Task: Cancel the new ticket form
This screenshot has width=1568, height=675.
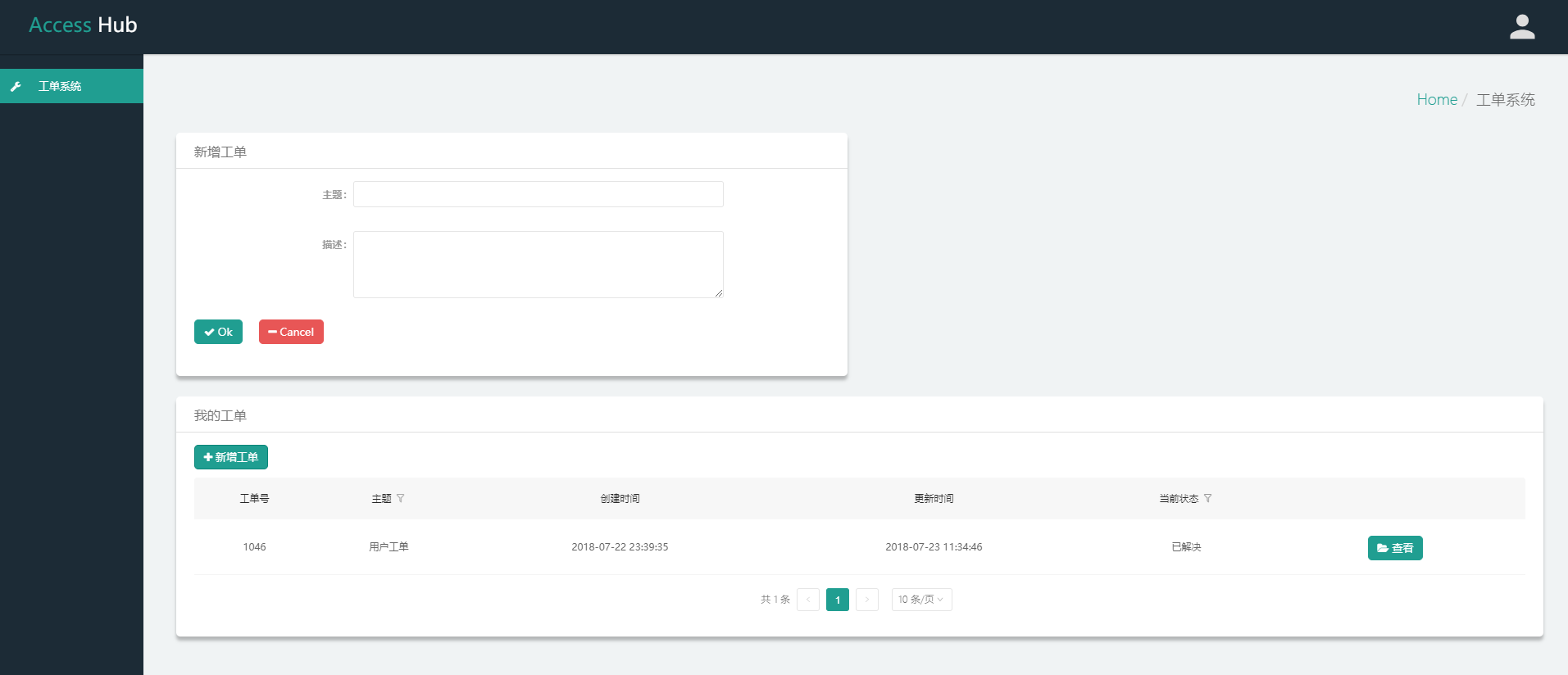Action: point(291,332)
